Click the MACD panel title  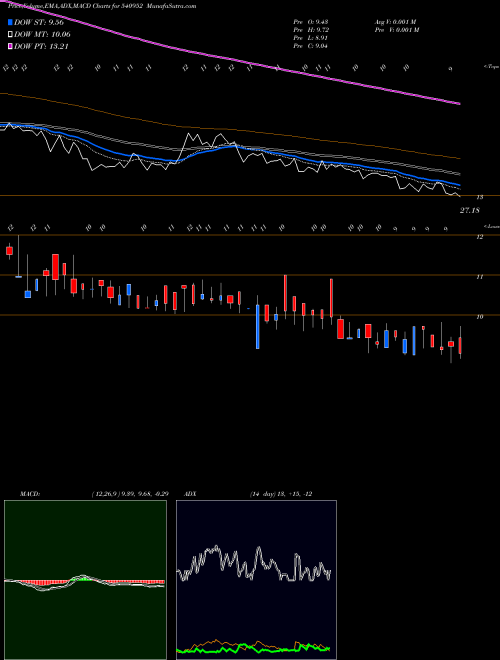30,494
